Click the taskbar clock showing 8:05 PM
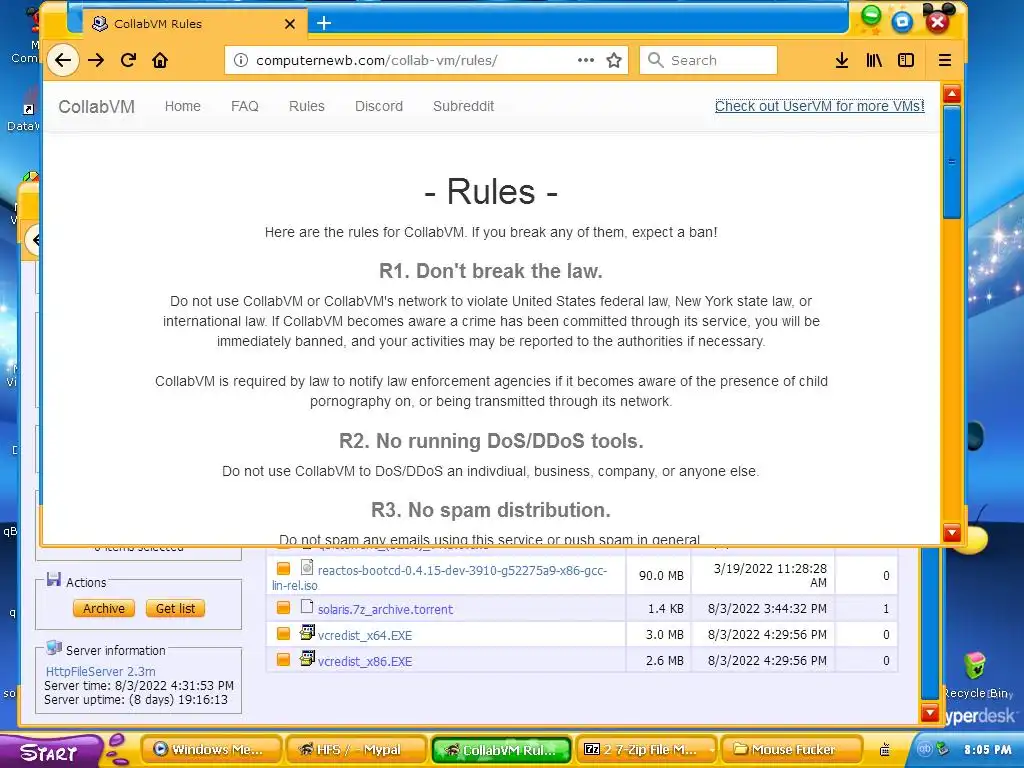The image size is (1024, 768). [987, 750]
